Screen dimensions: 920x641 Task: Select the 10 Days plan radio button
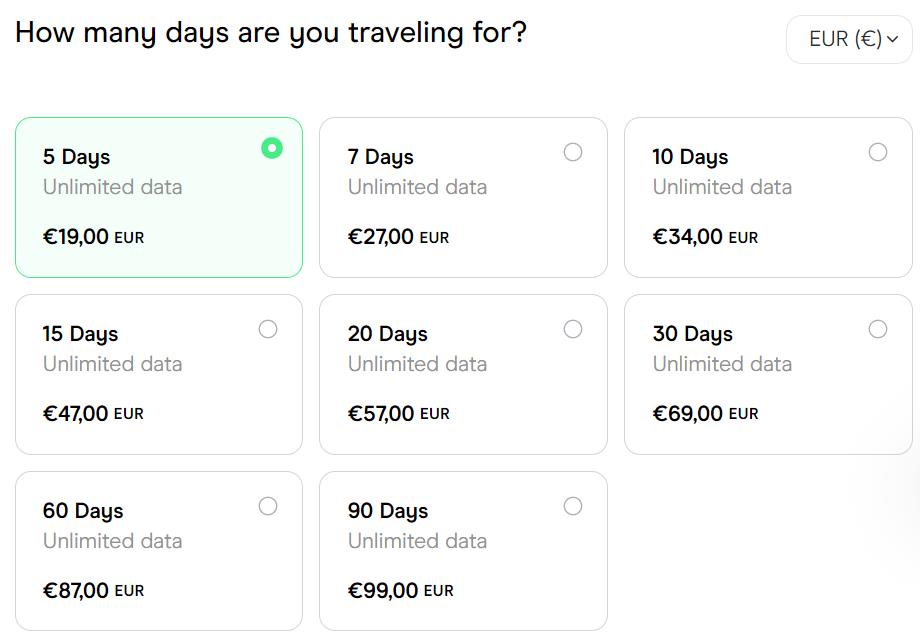(x=878, y=152)
